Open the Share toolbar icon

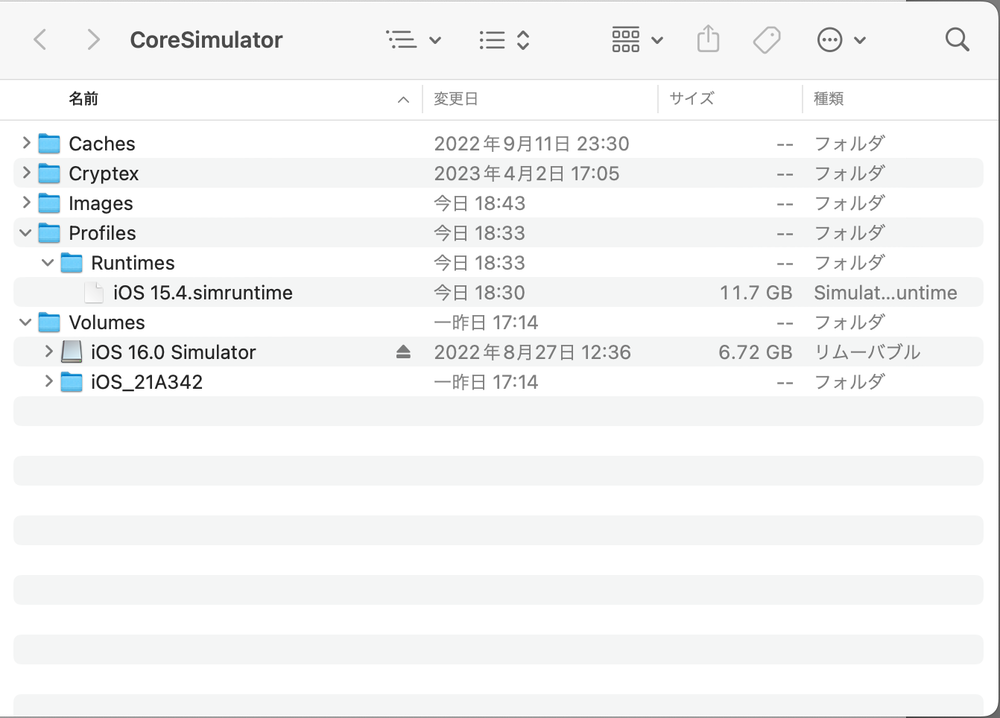pos(707,40)
